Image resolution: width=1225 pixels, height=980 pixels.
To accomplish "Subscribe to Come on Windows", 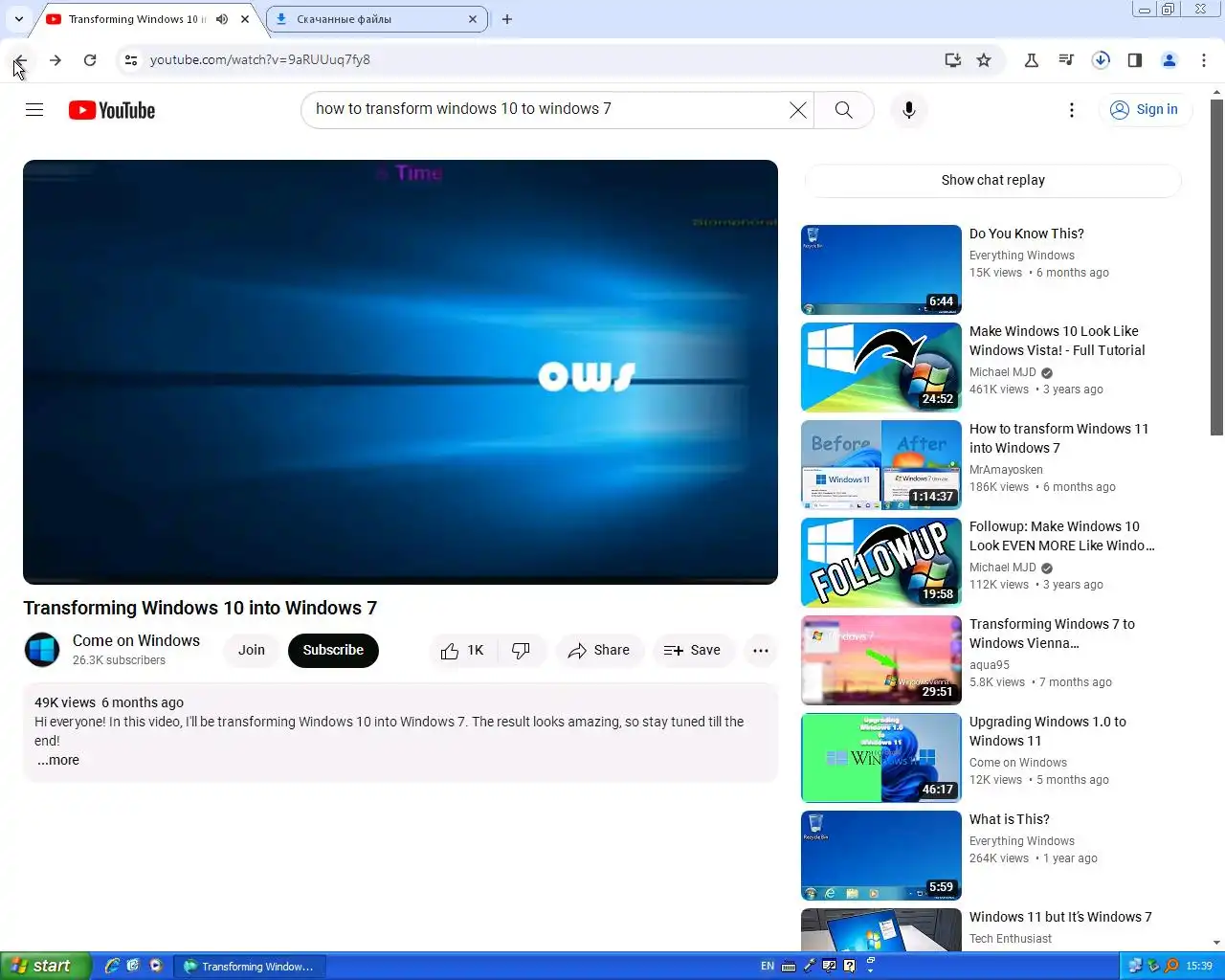I will [x=333, y=651].
